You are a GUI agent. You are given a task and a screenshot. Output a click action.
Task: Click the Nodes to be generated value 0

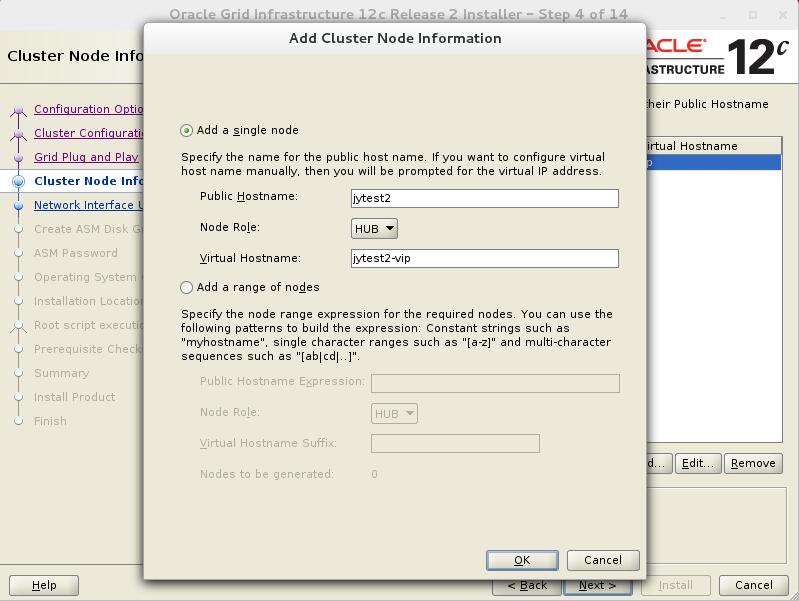coord(375,475)
